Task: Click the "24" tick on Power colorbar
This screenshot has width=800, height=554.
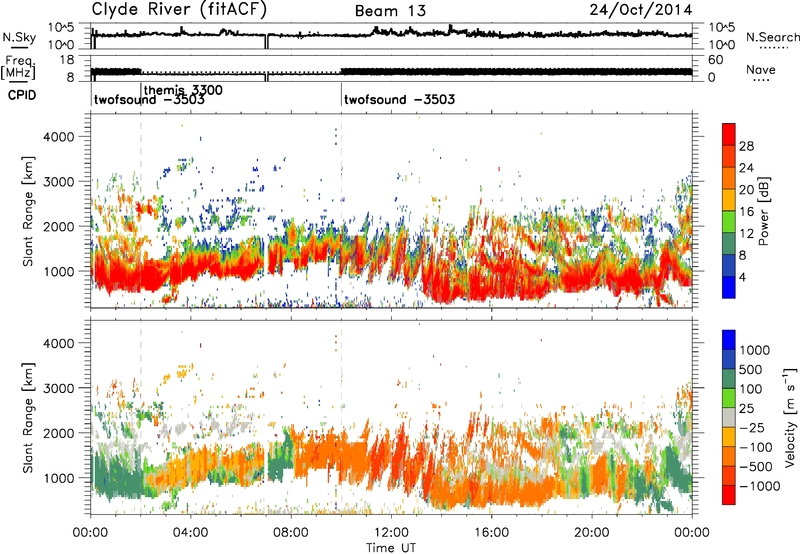Action: [746, 168]
